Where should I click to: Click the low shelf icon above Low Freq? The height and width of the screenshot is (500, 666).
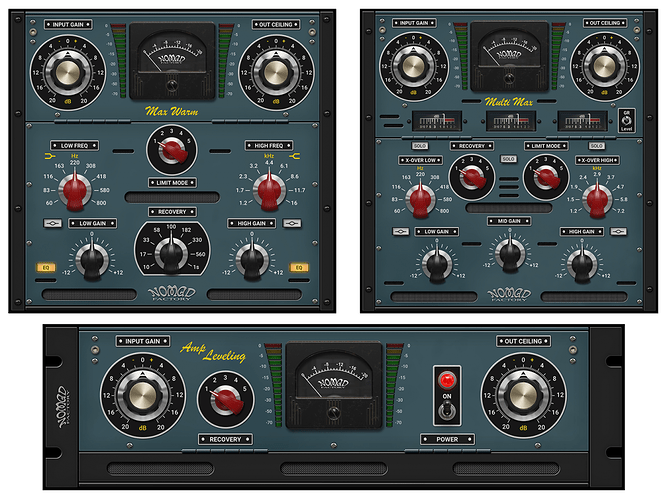pyautogui.click(x=50, y=156)
